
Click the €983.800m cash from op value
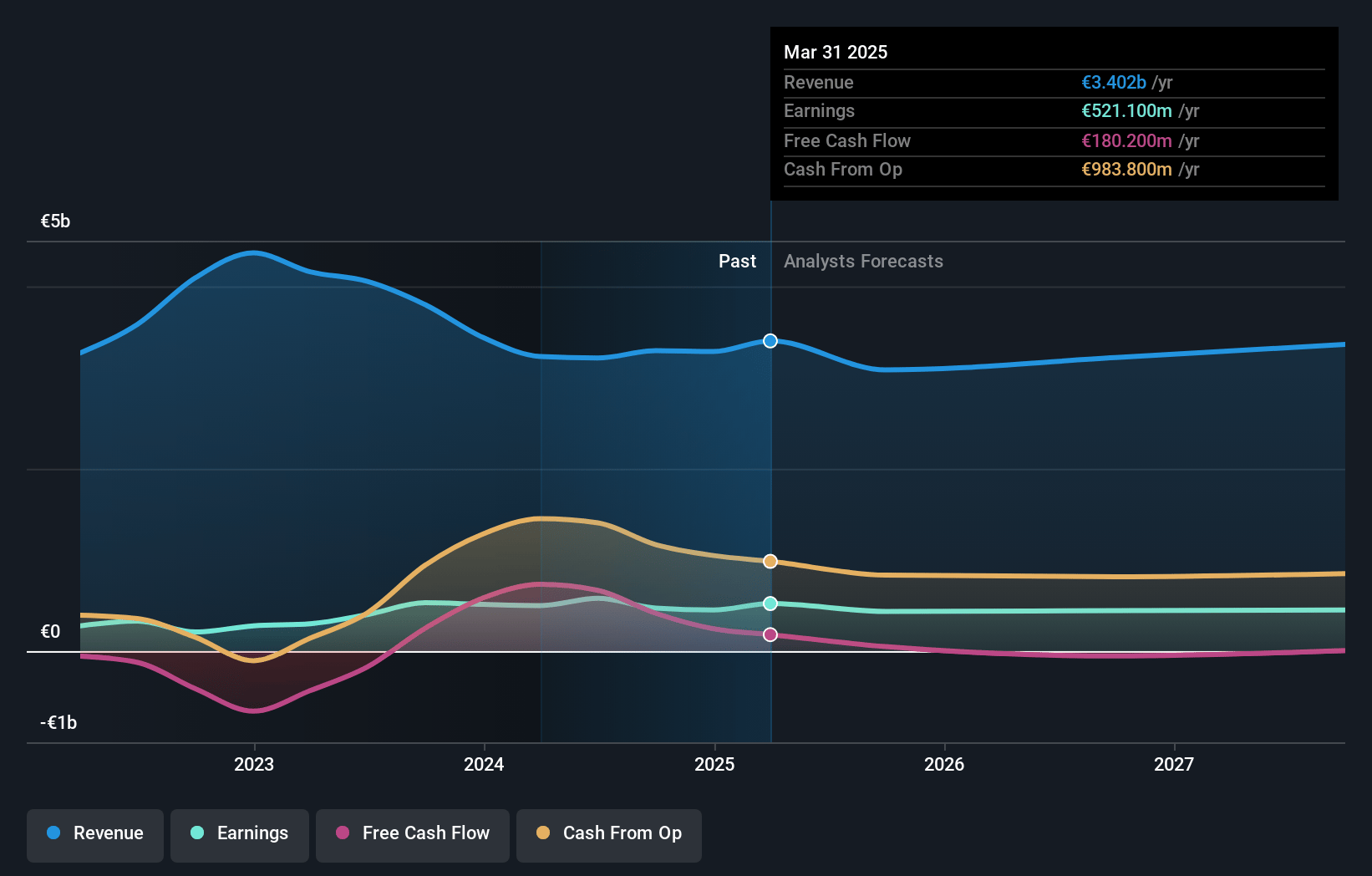coord(1126,170)
